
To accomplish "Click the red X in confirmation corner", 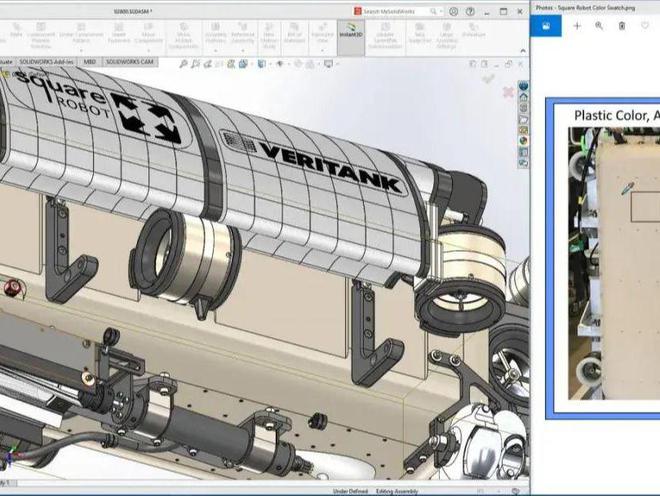I will point(508,91).
